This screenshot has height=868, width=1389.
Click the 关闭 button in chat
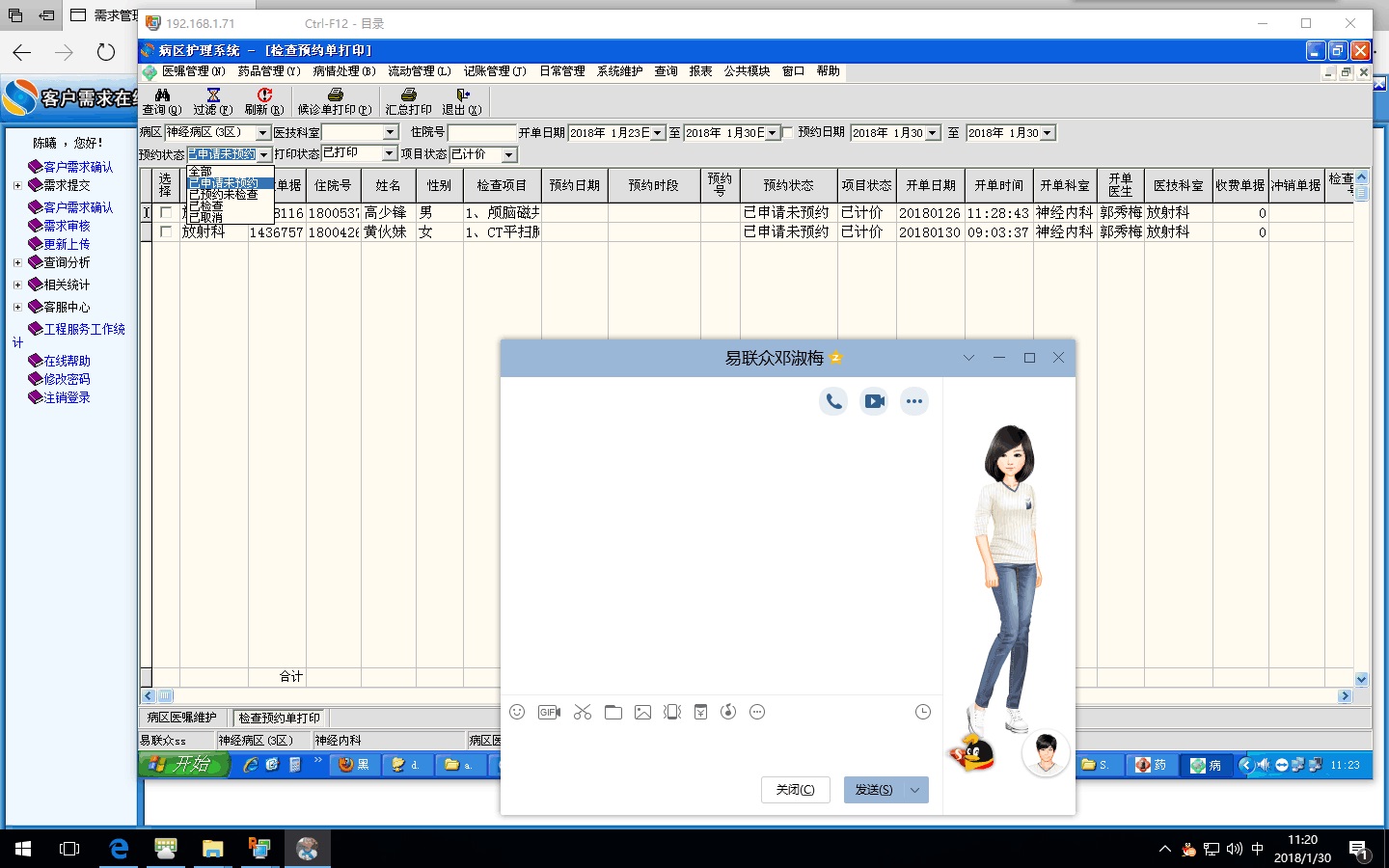click(795, 790)
